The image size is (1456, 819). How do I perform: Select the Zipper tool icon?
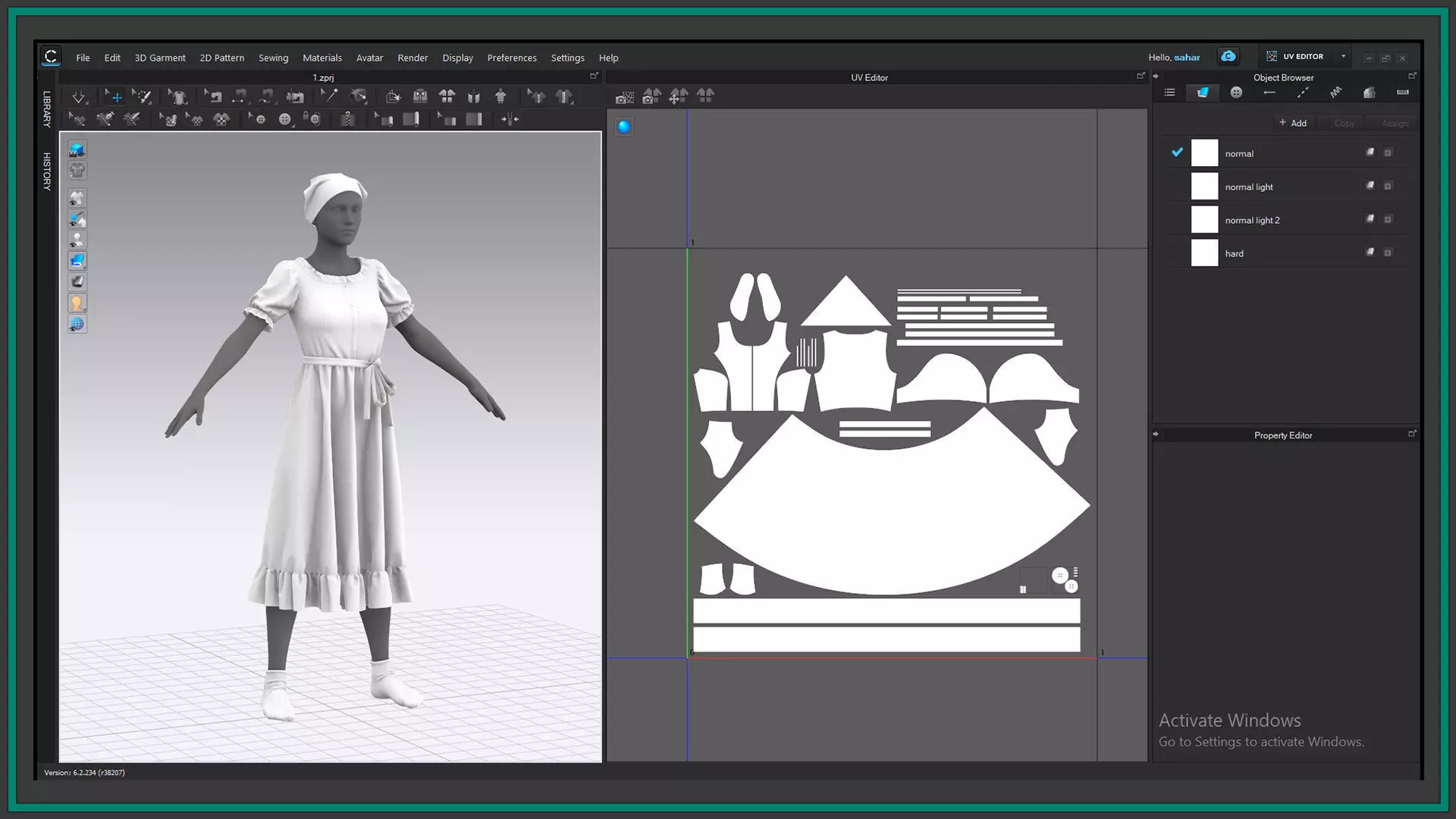click(347, 119)
